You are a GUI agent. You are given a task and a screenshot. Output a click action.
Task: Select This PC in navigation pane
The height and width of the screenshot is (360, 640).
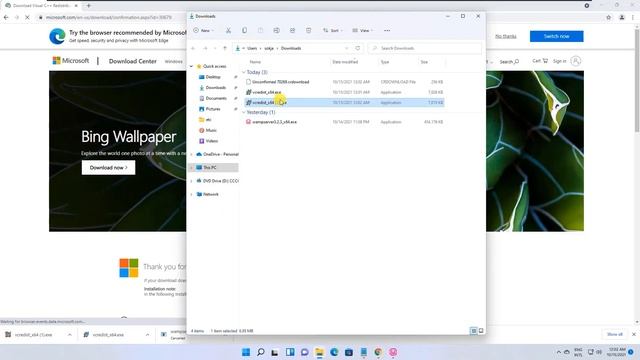coord(209,167)
